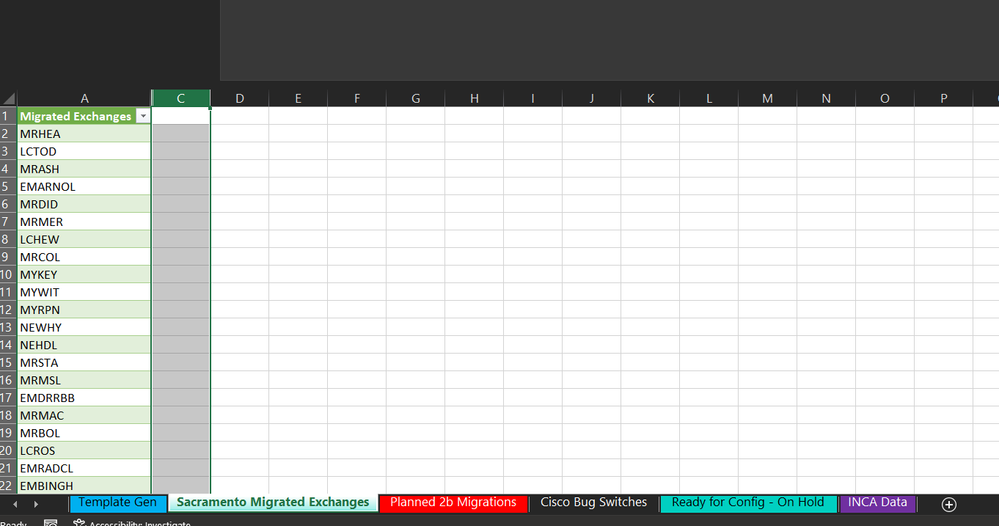This screenshot has height=526, width=999.
Task: Select column D header
Action: pos(240,98)
